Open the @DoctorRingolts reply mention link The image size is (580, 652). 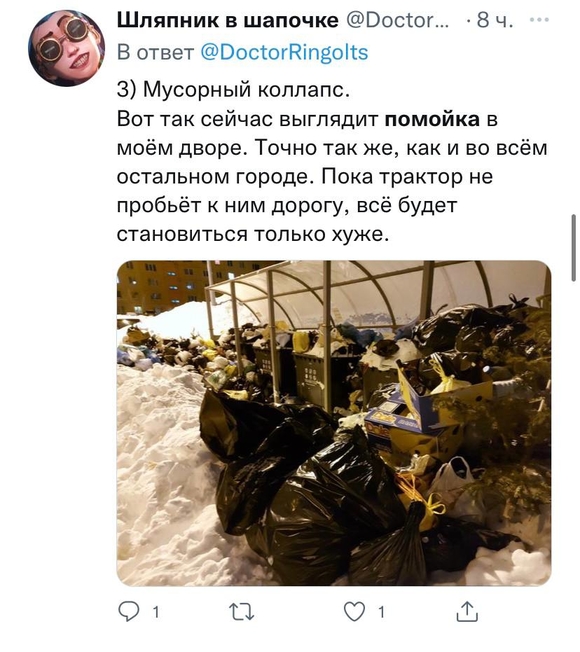click(x=284, y=52)
